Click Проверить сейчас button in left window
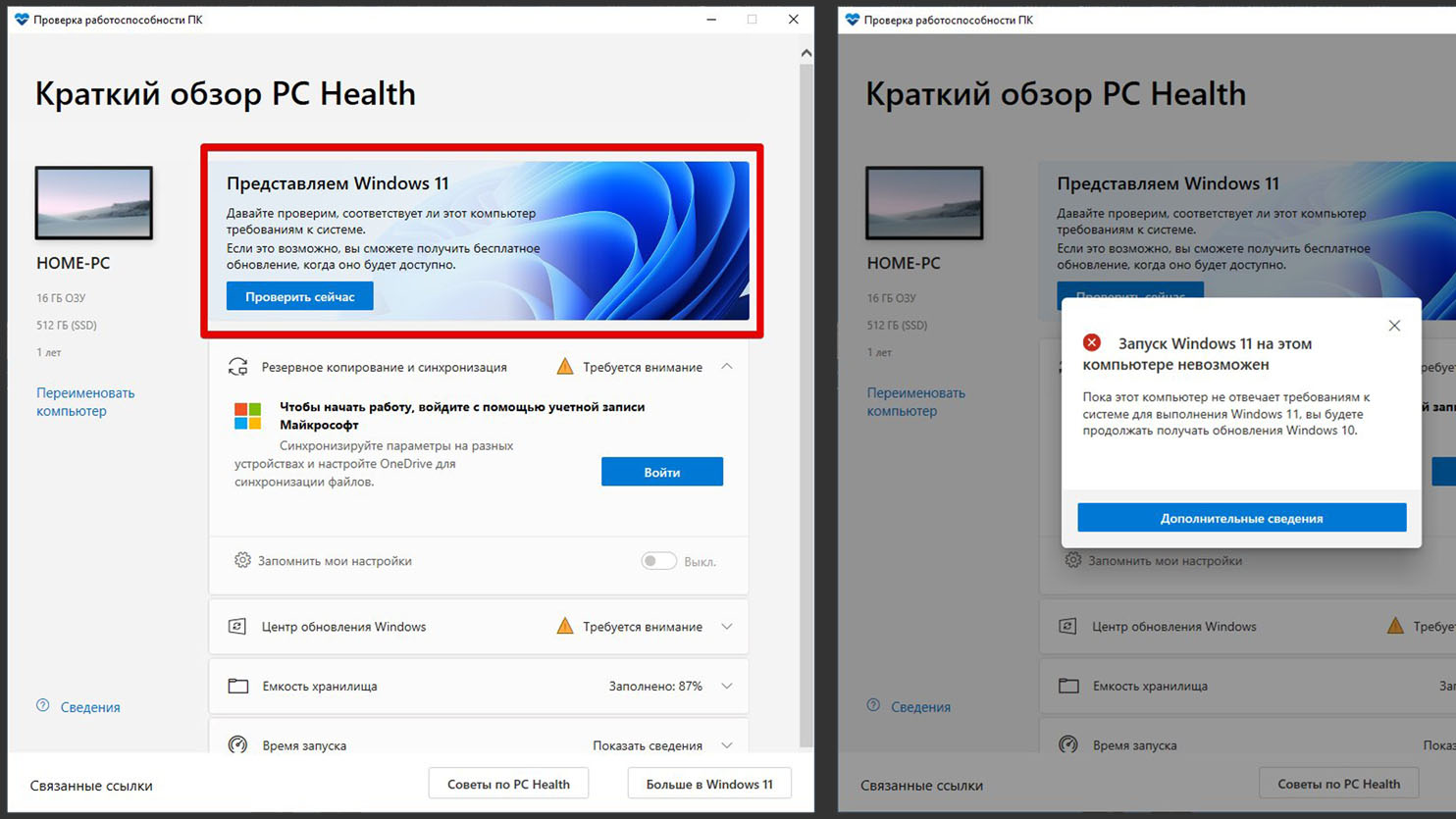 [x=300, y=296]
